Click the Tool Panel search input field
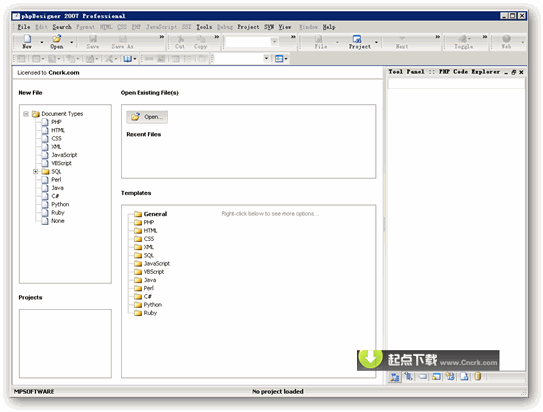 [456, 84]
